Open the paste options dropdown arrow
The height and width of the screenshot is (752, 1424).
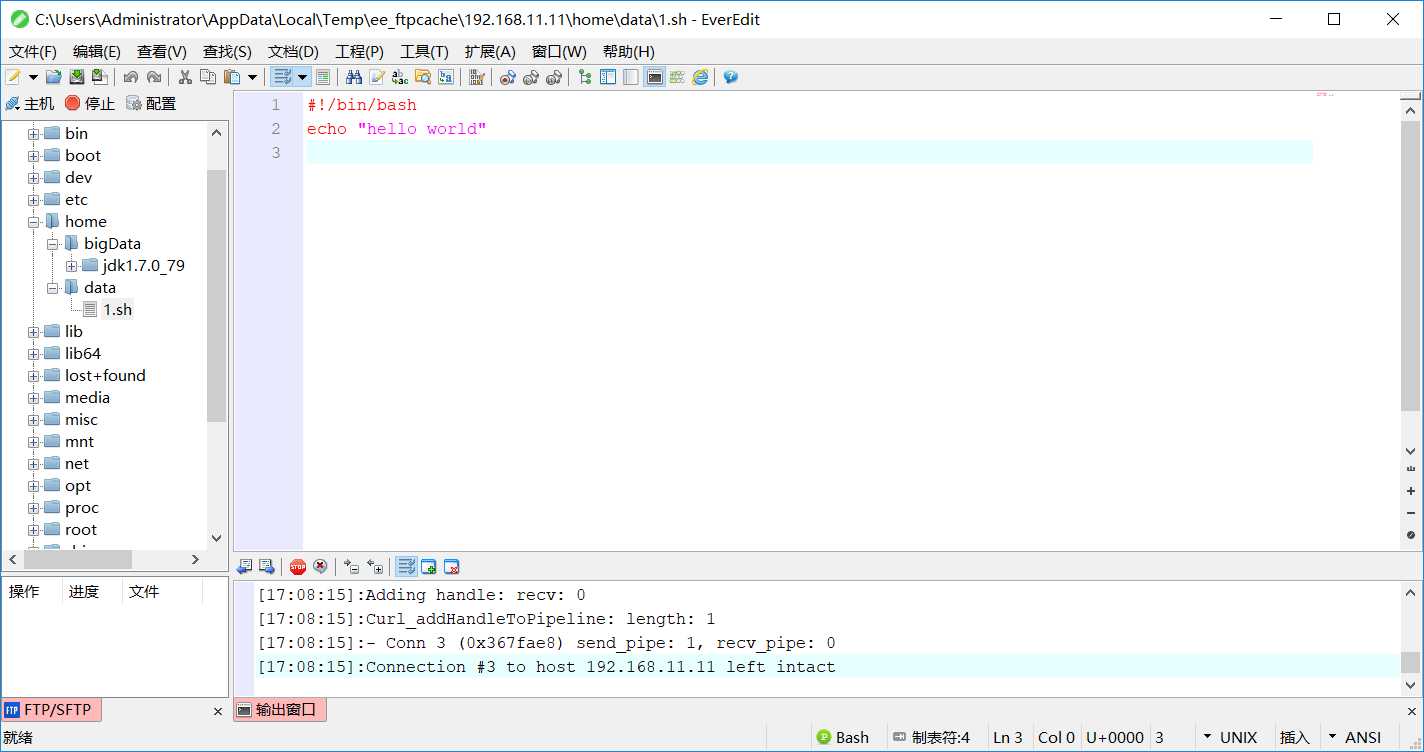(x=252, y=77)
